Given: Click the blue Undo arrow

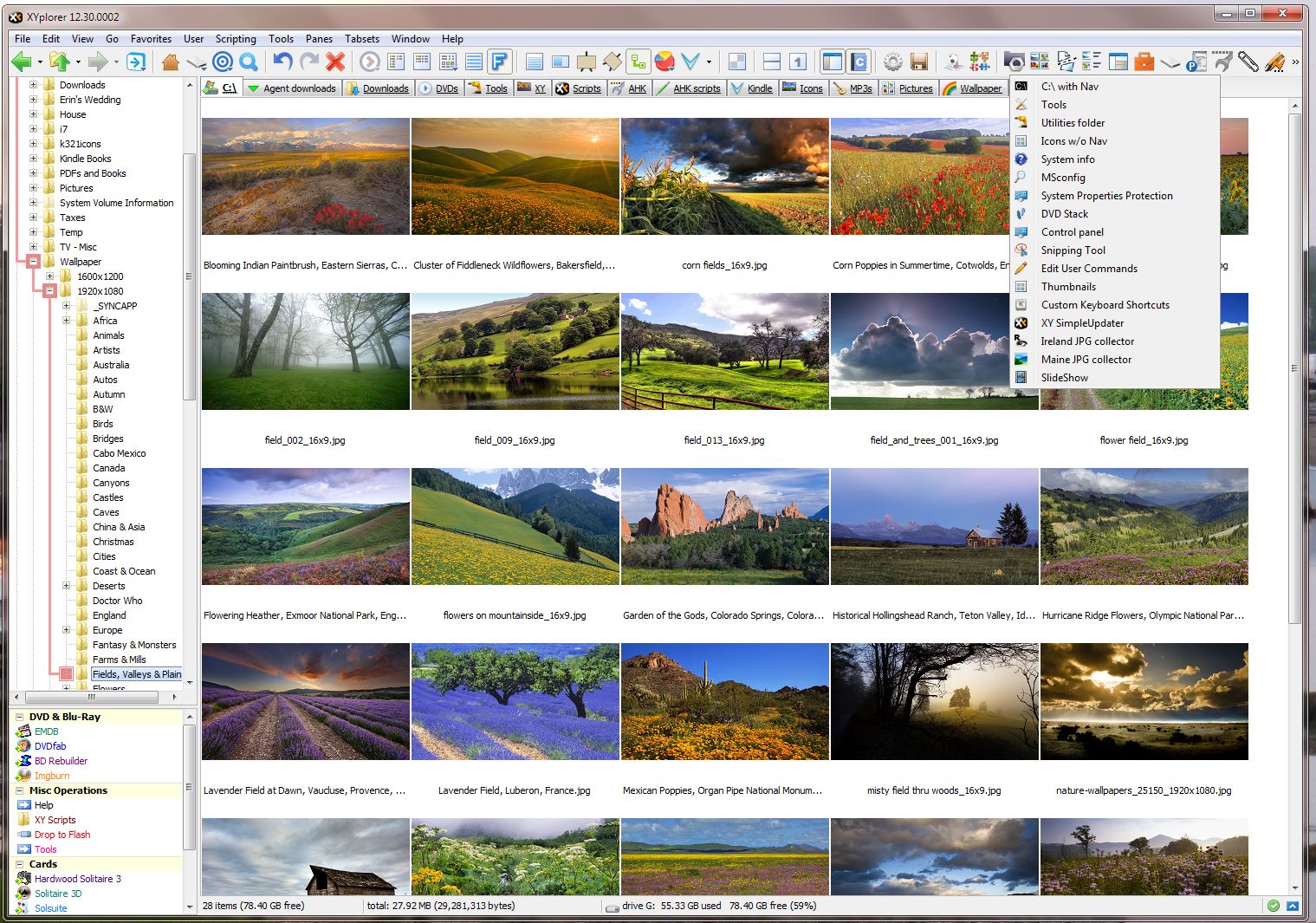Looking at the screenshot, I should 282,62.
